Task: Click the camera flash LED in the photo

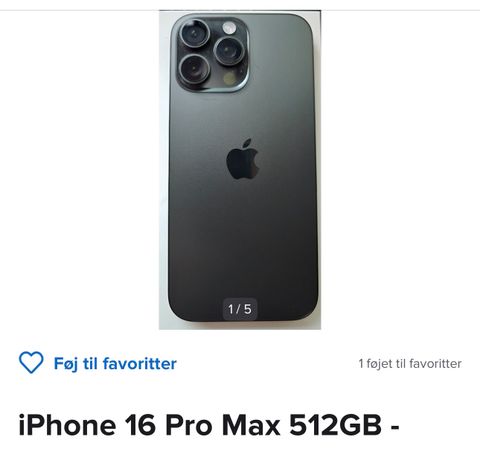Action: tap(229, 28)
